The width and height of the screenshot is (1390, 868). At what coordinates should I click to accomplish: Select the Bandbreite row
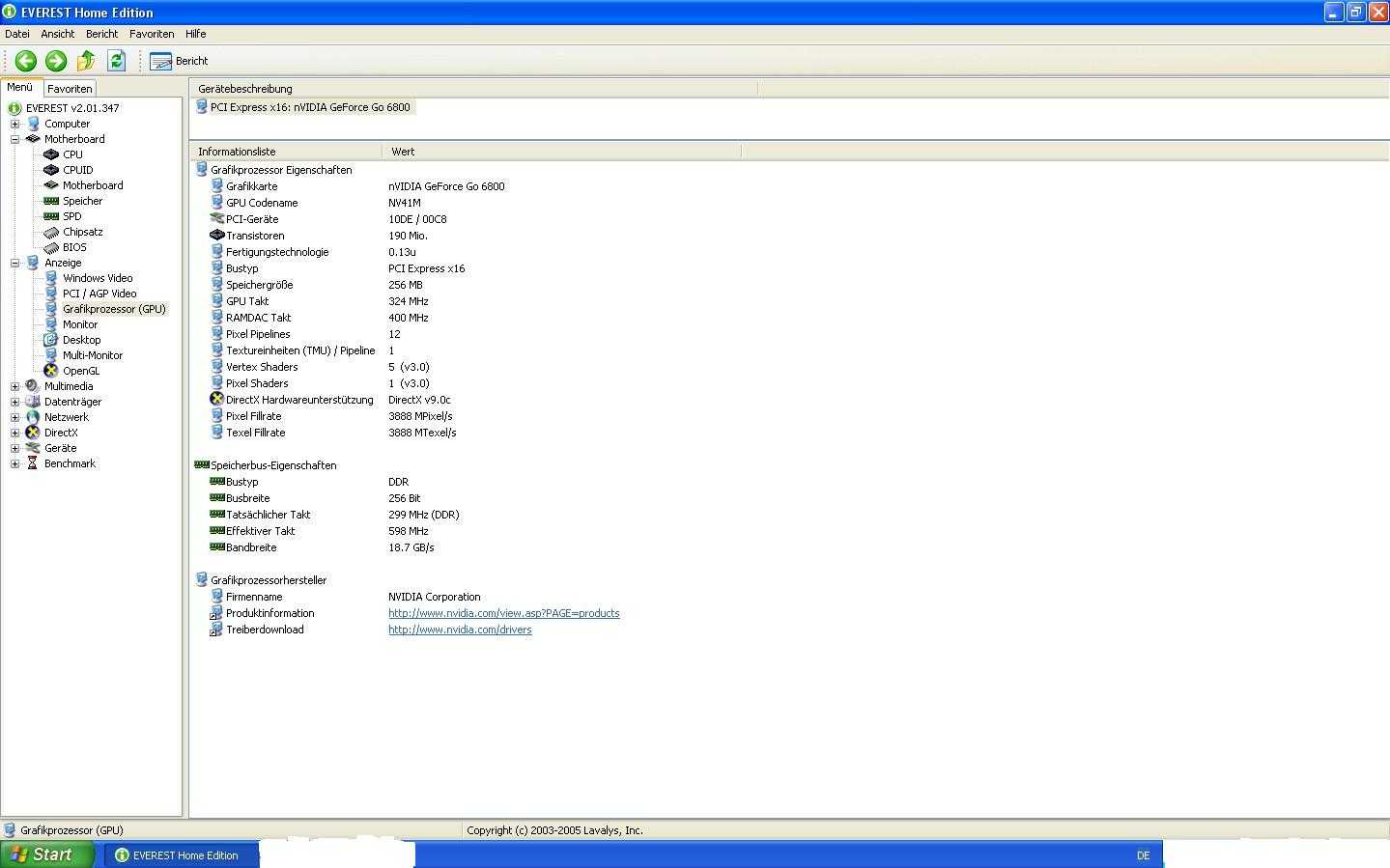tap(251, 547)
